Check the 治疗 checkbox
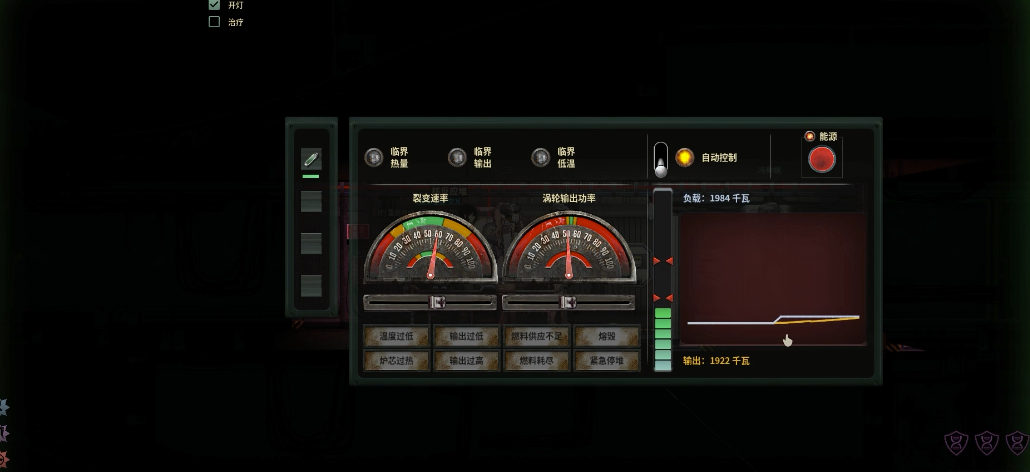Screen dimensions: 1030x472 tap(214, 22)
